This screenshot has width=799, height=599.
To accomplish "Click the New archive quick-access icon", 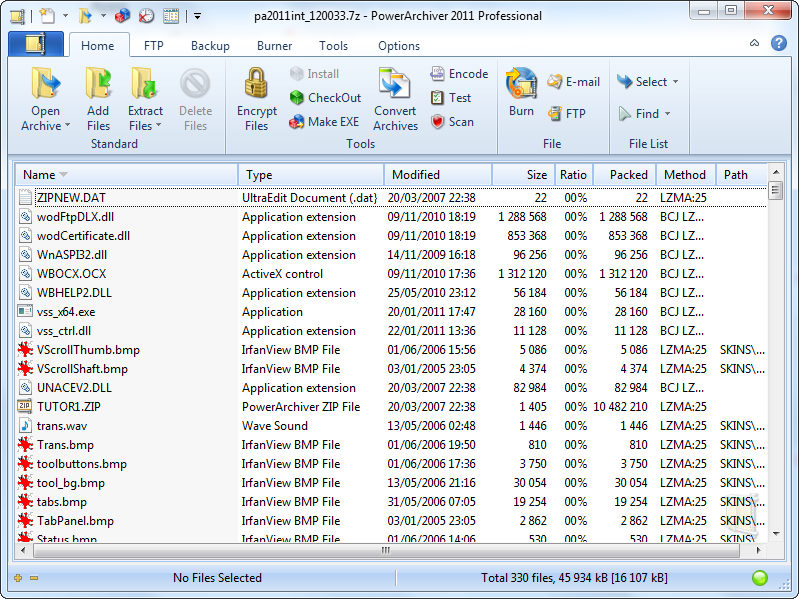I will coord(47,16).
